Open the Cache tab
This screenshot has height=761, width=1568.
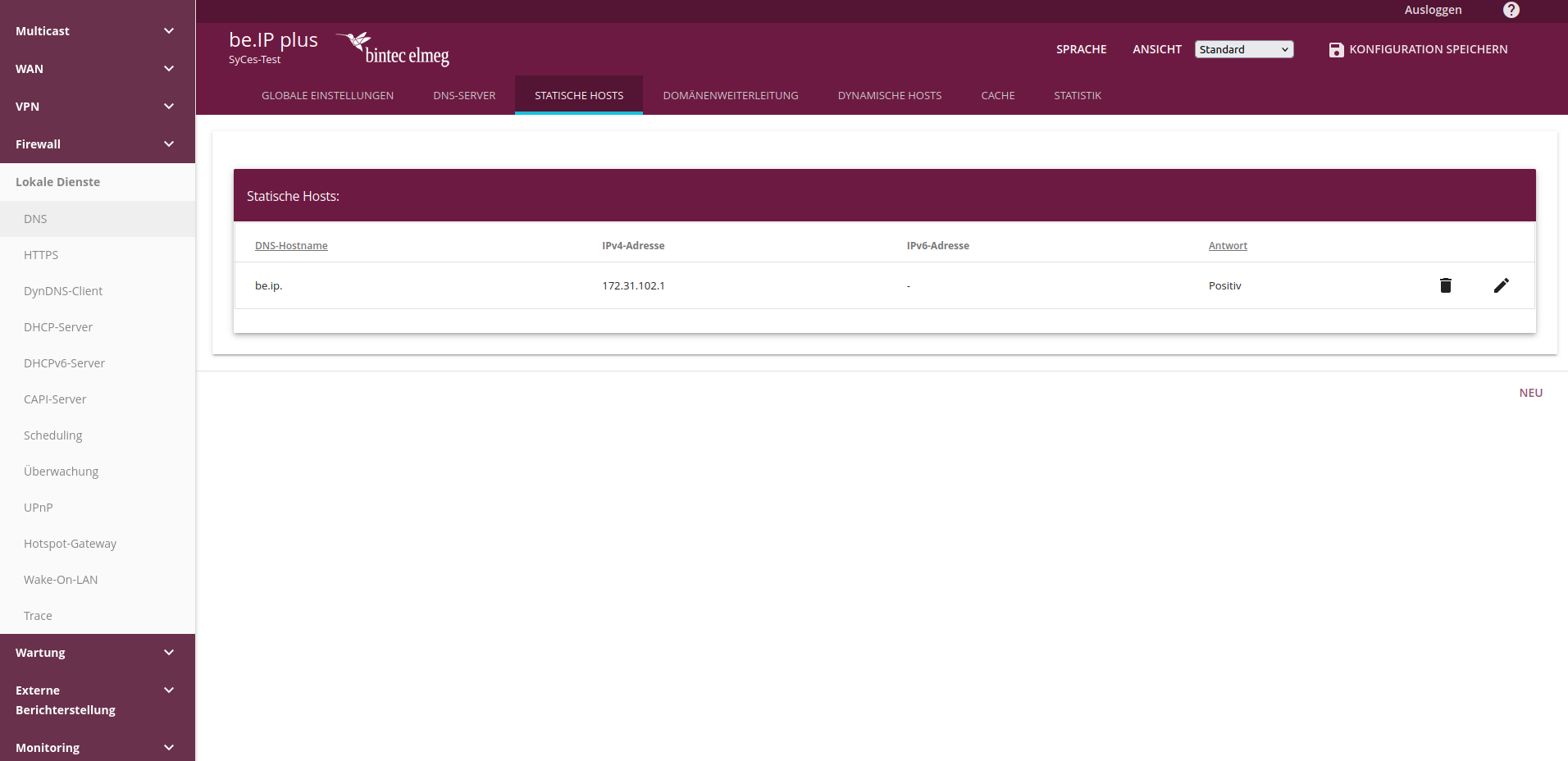coord(998,96)
